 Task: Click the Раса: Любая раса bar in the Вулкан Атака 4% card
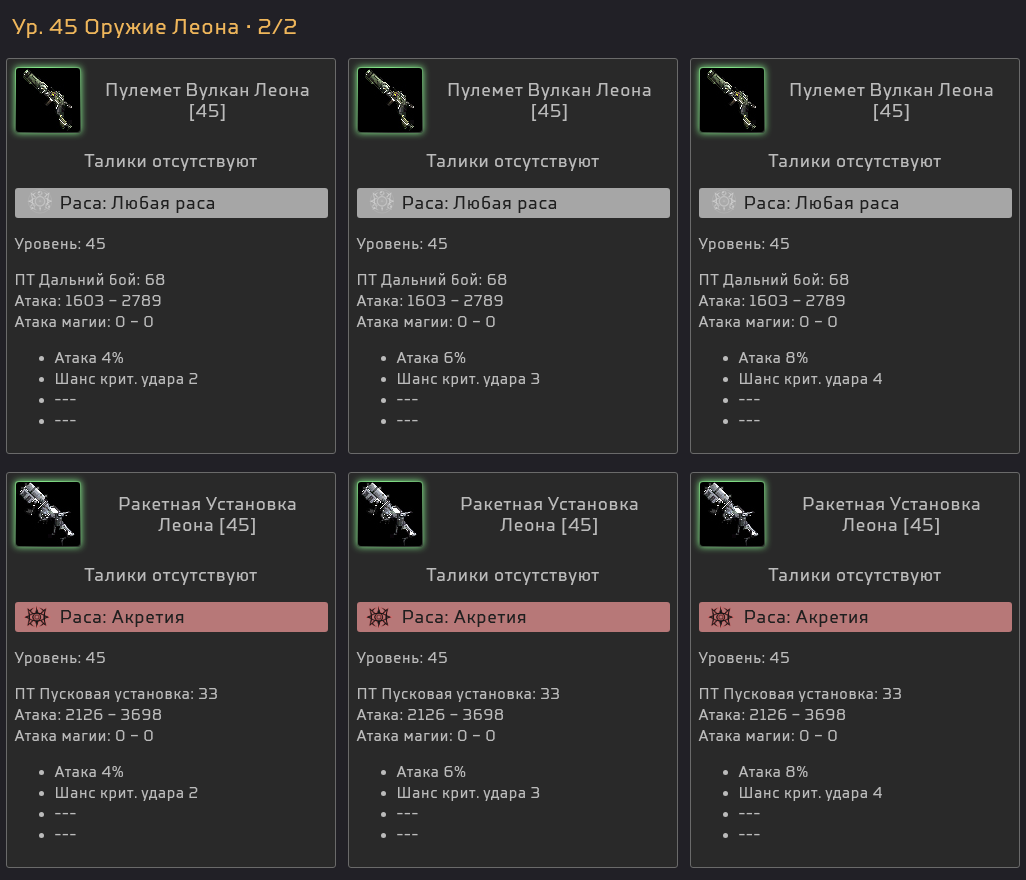coord(171,203)
